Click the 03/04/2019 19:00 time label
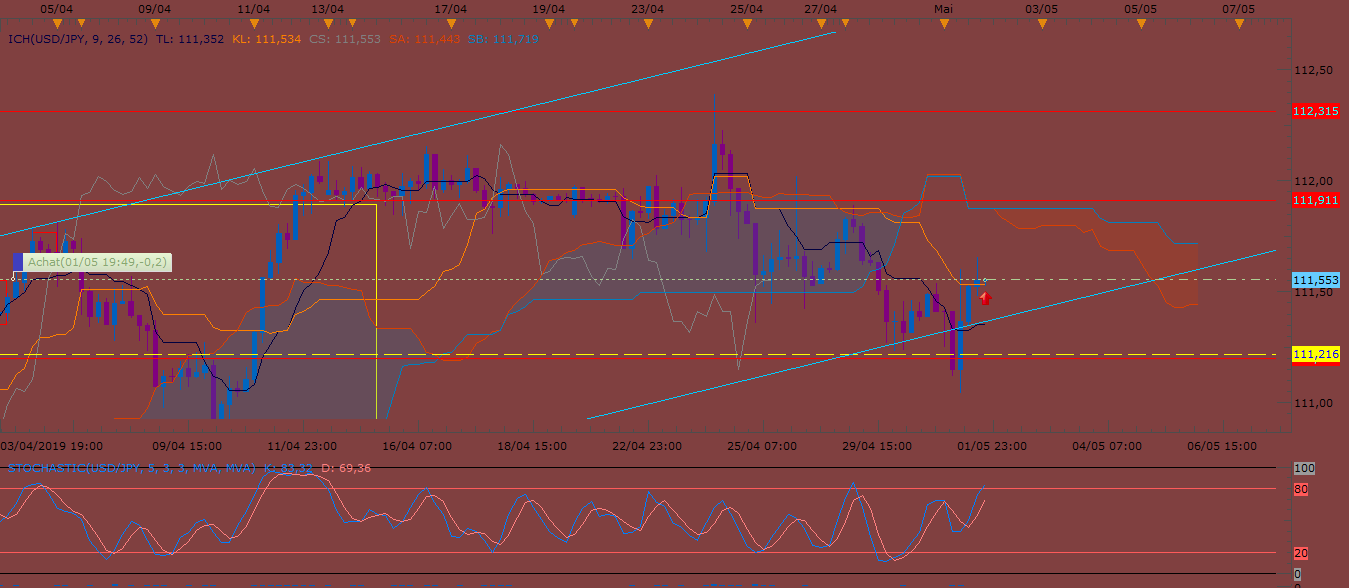This screenshot has width=1349, height=588. (49, 446)
